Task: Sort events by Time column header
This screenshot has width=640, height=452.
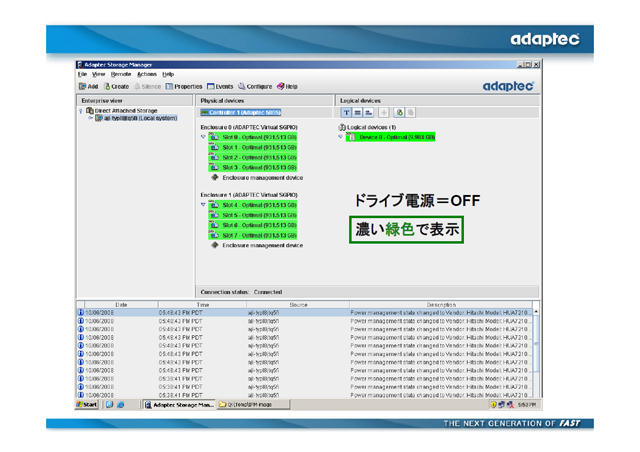Action: point(202,305)
